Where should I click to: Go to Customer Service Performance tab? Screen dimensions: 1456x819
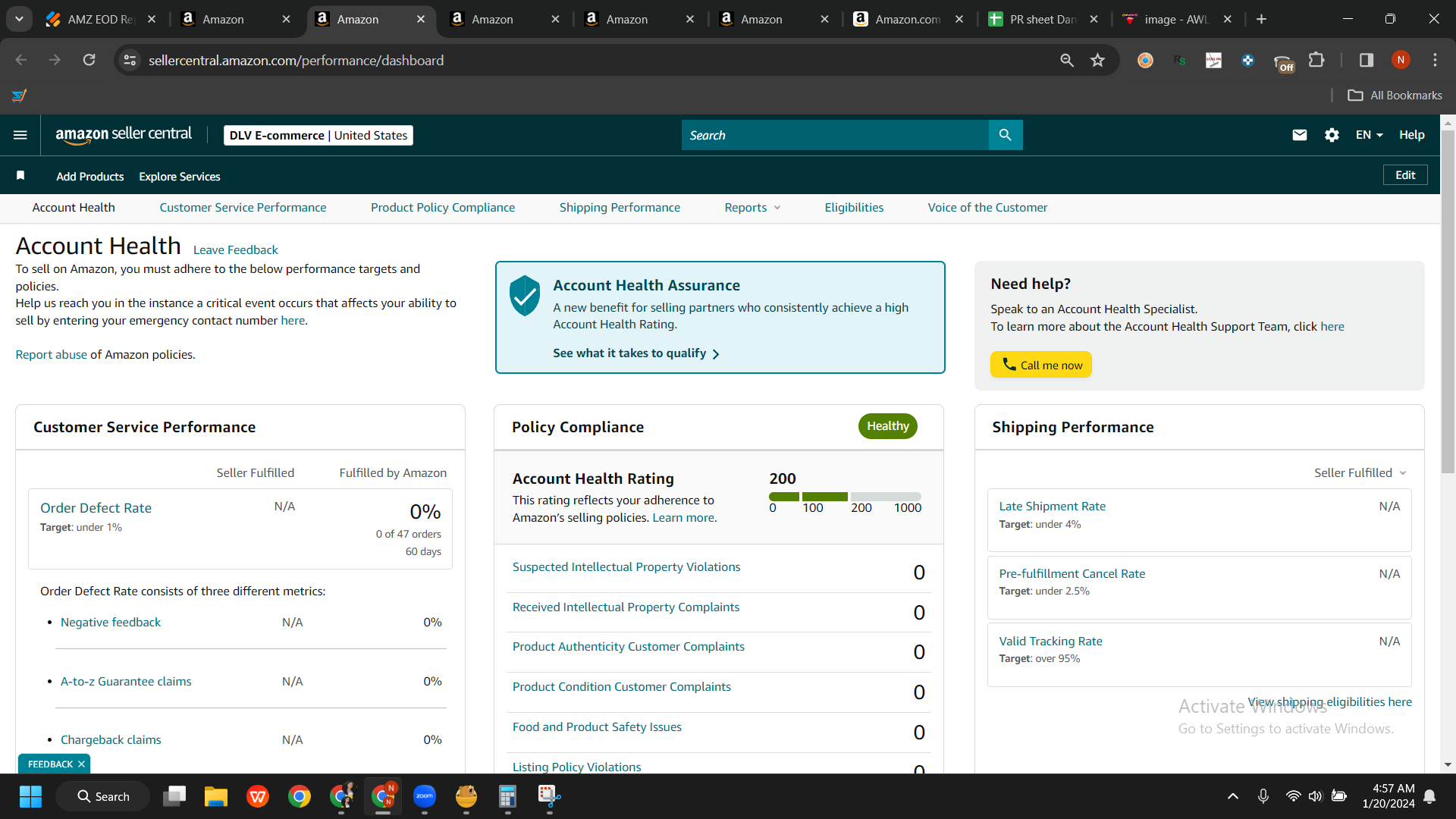(x=243, y=208)
